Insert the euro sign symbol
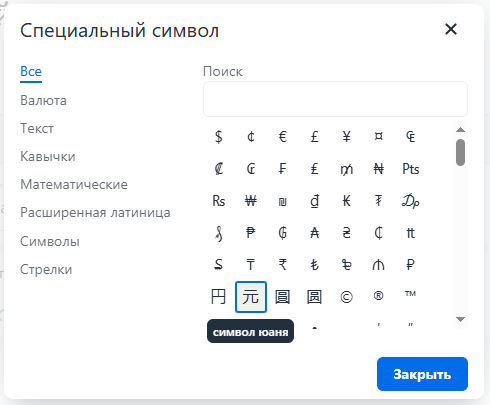Image resolution: width=490 pixels, height=405 pixels. [x=283, y=136]
